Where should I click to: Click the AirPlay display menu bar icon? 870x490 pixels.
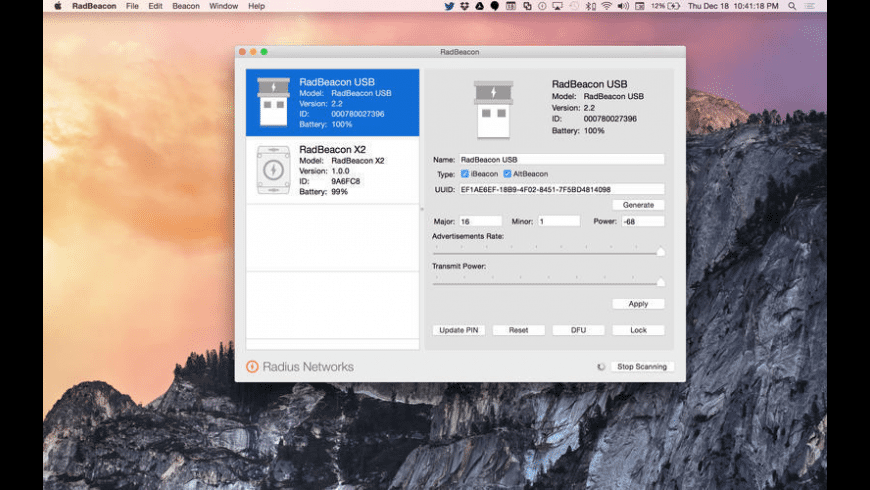(558, 6)
